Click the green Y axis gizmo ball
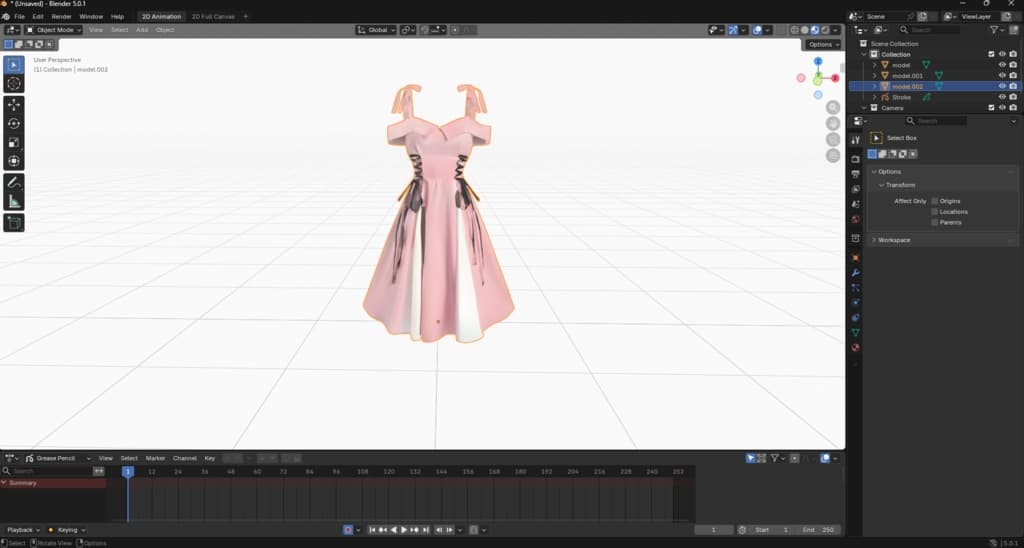The height and width of the screenshot is (548, 1024). point(818,81)
